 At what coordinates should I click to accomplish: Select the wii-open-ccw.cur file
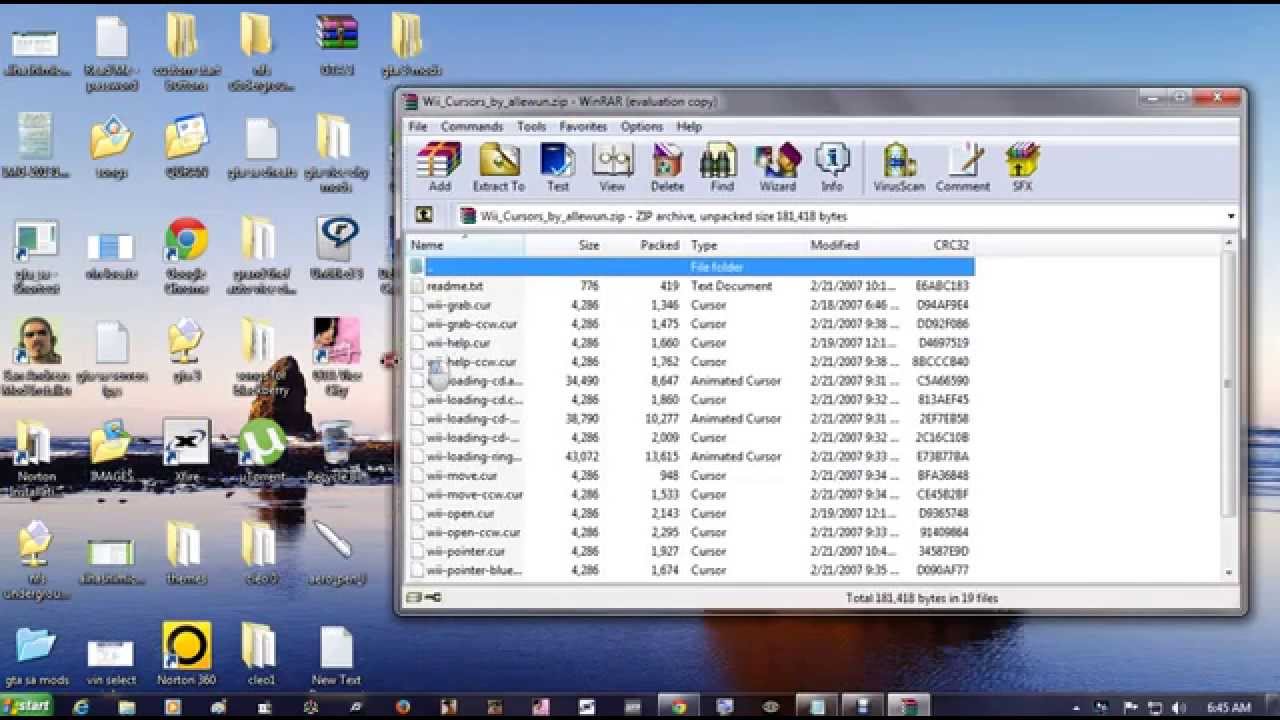691,533
